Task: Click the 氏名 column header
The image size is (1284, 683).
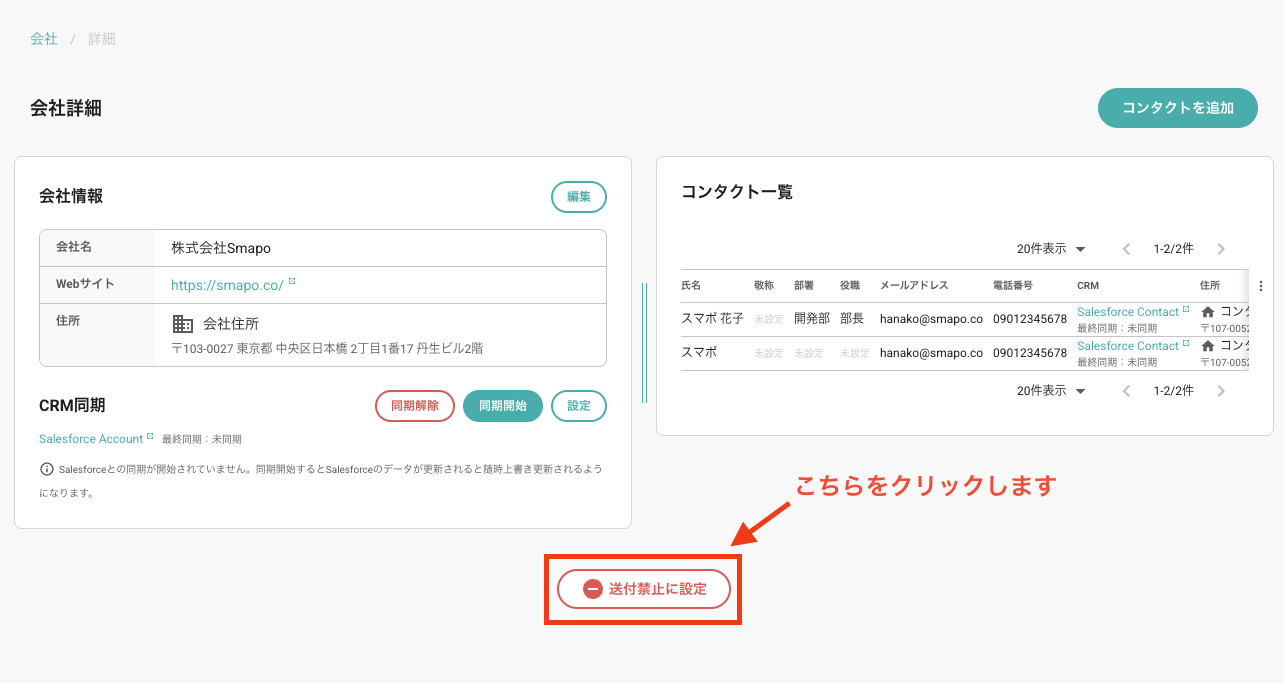Action: (691, 286)
